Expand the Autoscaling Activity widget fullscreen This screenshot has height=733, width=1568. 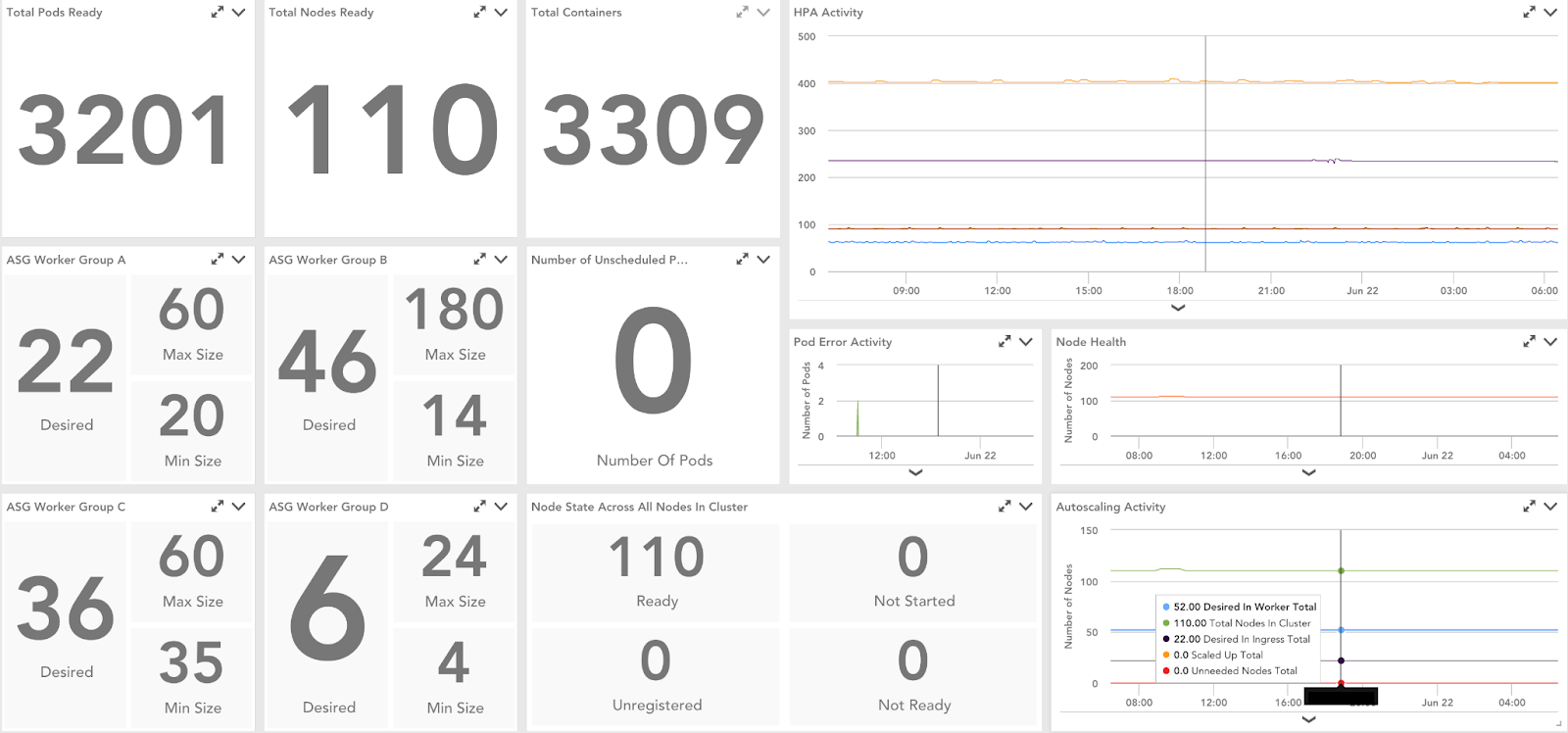[1529, 507]
